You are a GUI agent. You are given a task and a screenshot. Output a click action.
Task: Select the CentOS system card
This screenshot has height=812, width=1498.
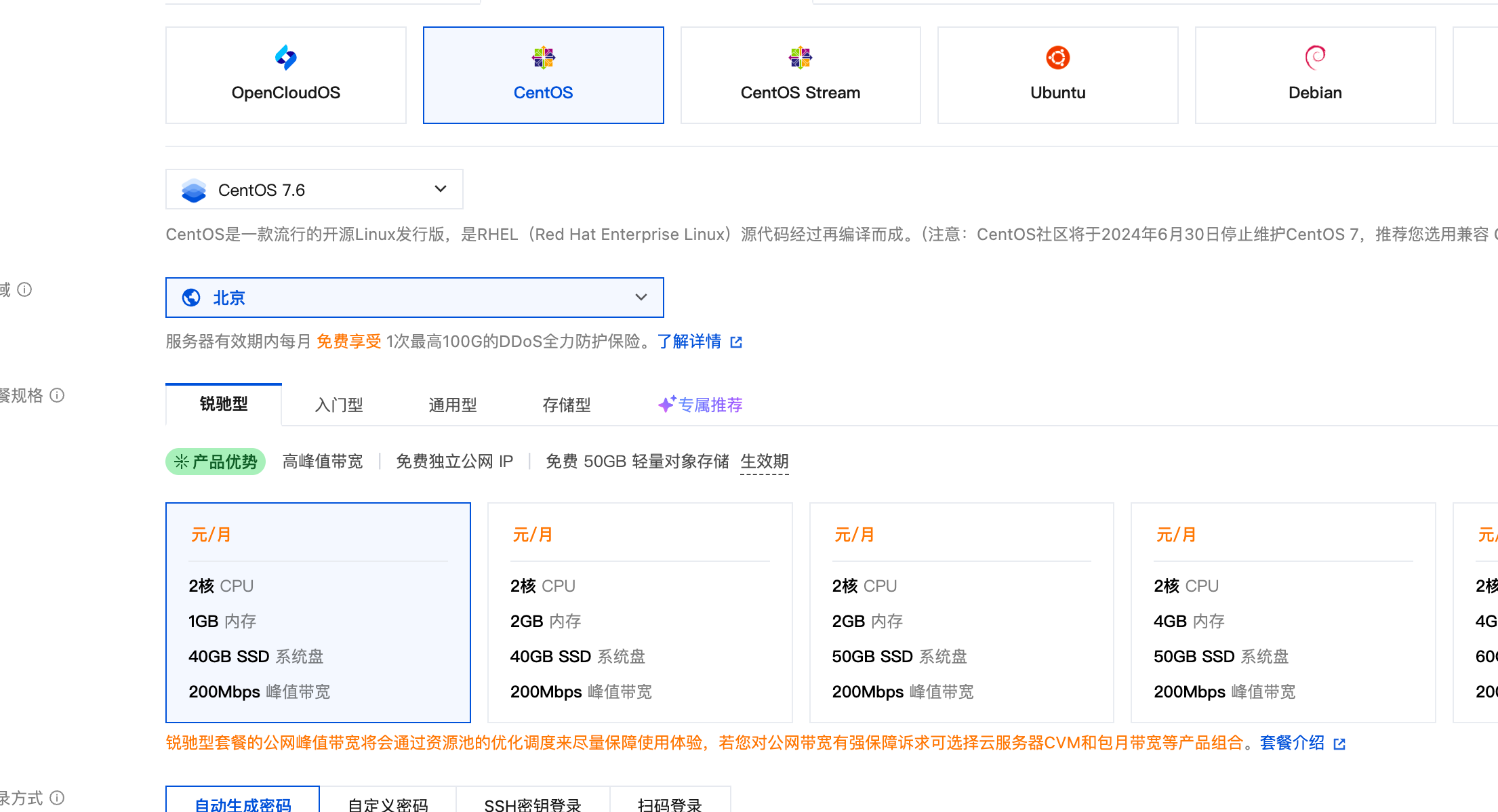[x=543, y=75]
